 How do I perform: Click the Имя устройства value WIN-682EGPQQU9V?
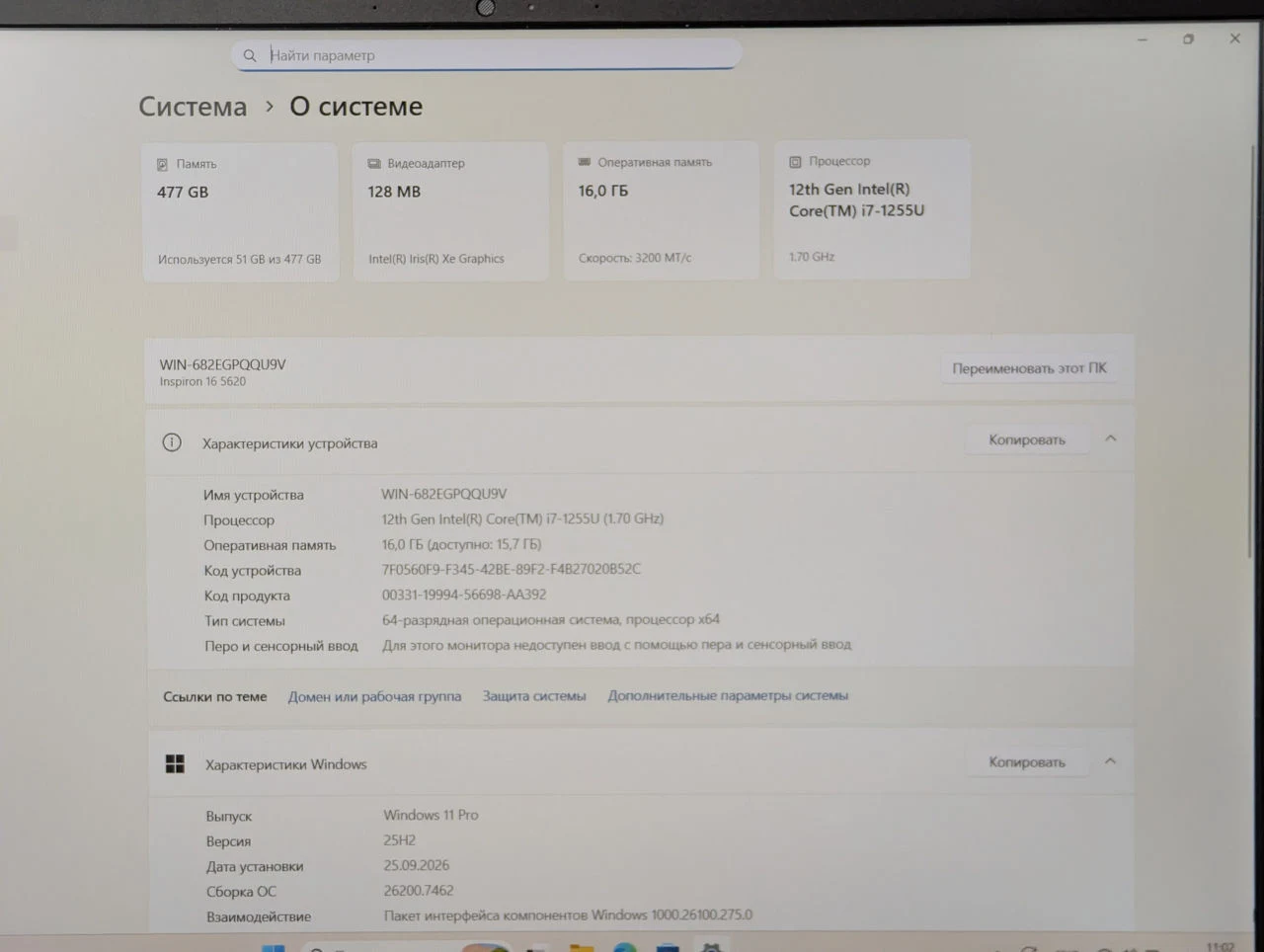443,494
